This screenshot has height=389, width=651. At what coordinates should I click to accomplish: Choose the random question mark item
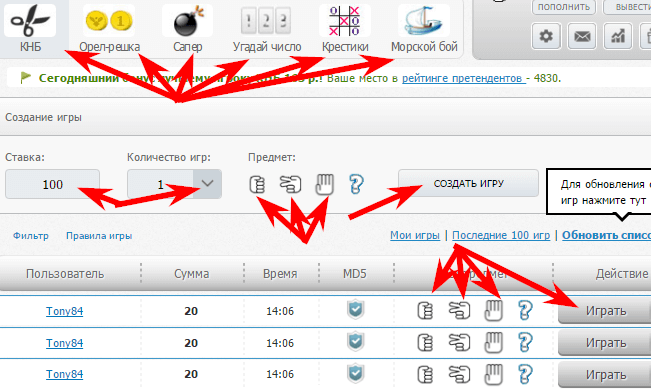(x=356, y=184)
